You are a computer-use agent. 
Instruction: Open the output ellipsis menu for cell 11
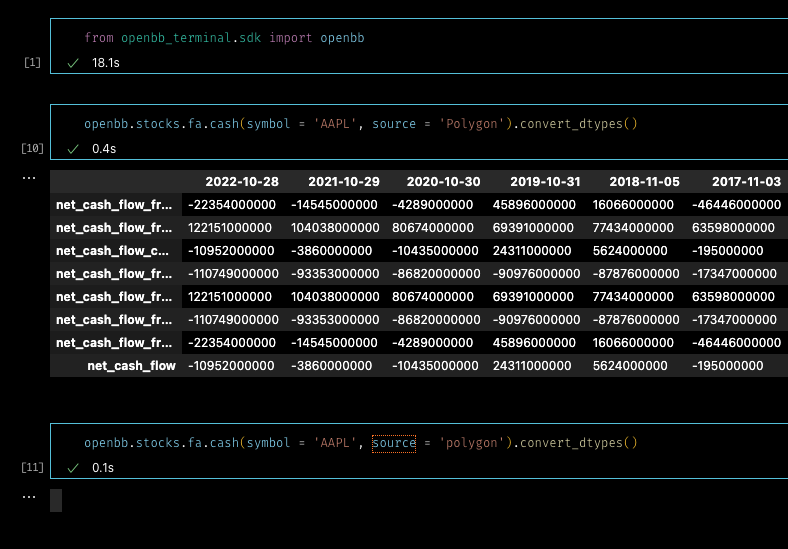coord(29,498)
